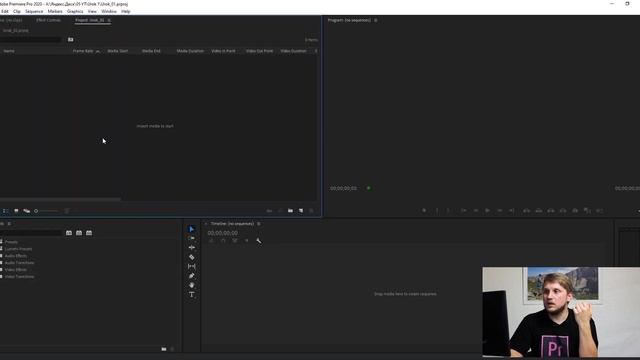This screenshot has width=640, height=360.
Task: Open the Clip menu
Action: pyautogui.click(x=17, y=11)
